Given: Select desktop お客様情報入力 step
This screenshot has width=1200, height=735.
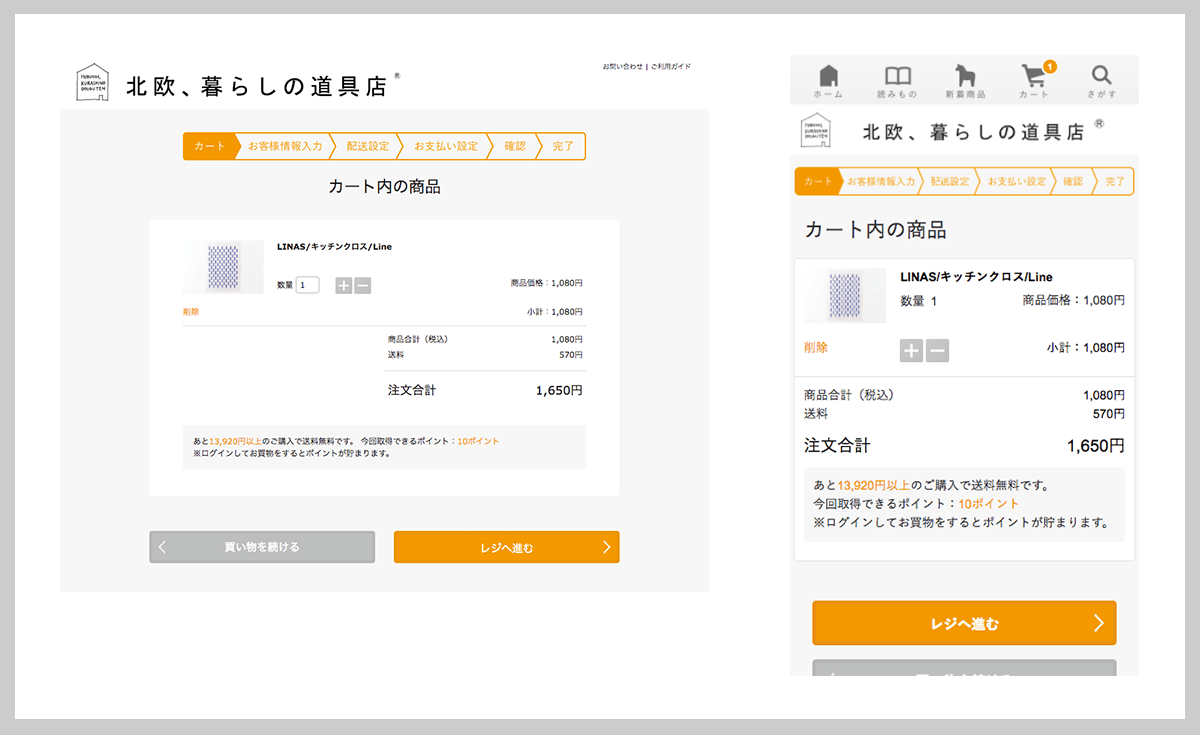Looking at the screenshot, I should pyautogui.click(x=285, y=146).
